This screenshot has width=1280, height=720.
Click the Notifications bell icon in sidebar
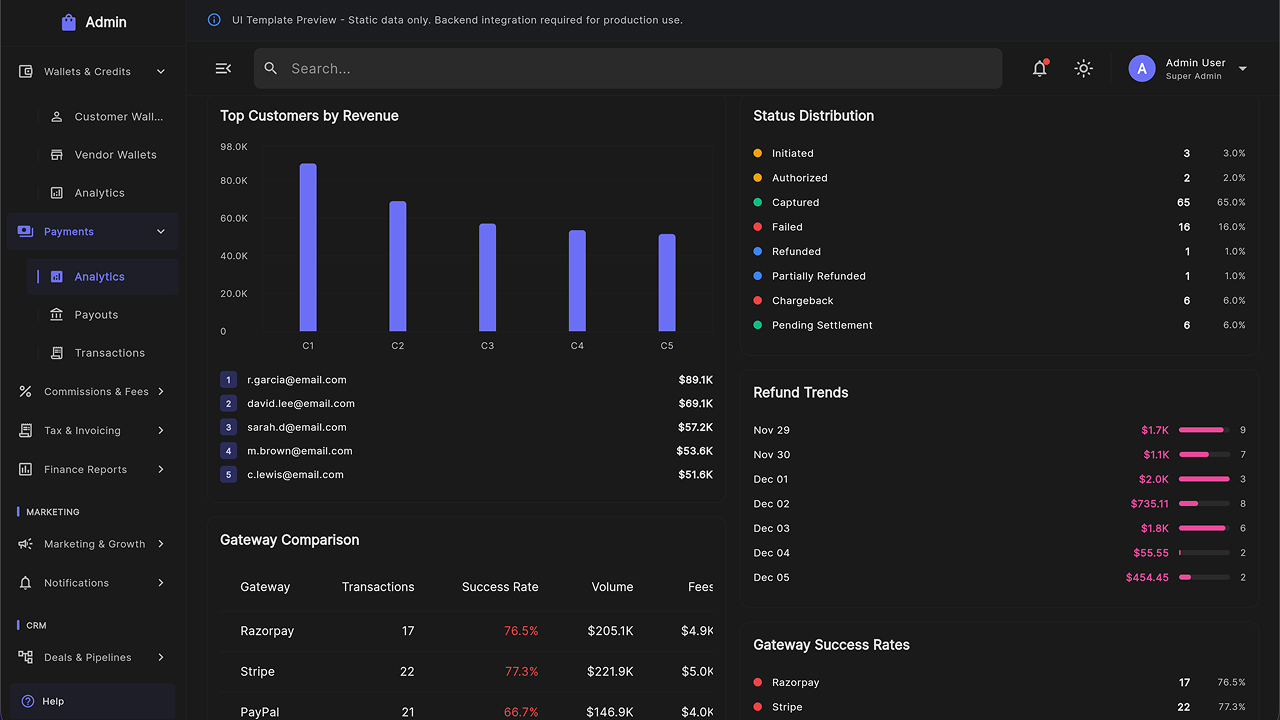coord(26,582)
